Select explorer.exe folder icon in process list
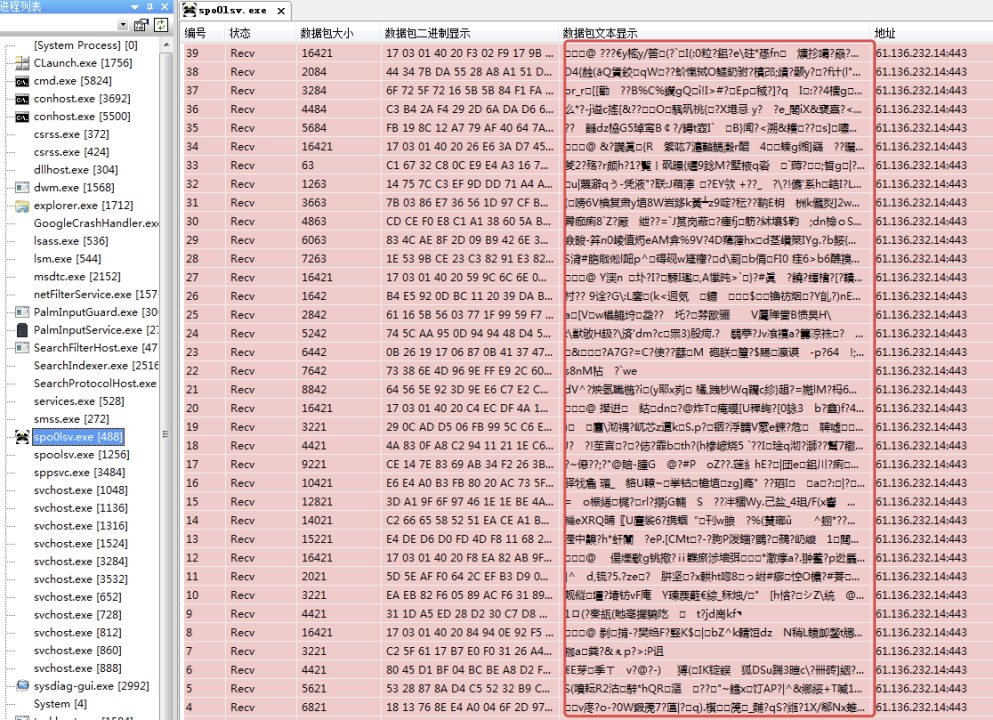 22,206
